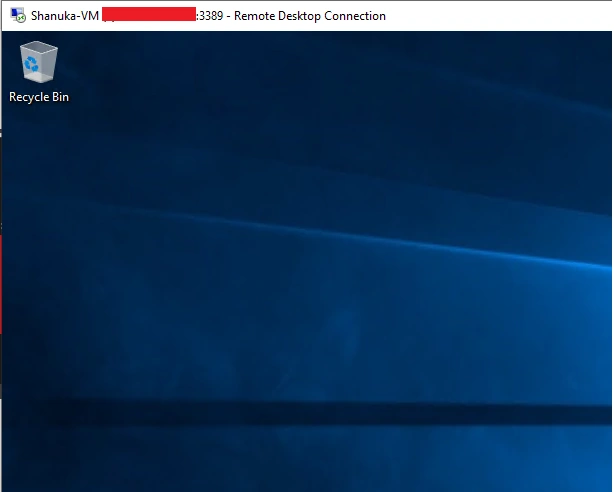Click the Remote Desktop Connection title bar icon

tap(18, 16)
